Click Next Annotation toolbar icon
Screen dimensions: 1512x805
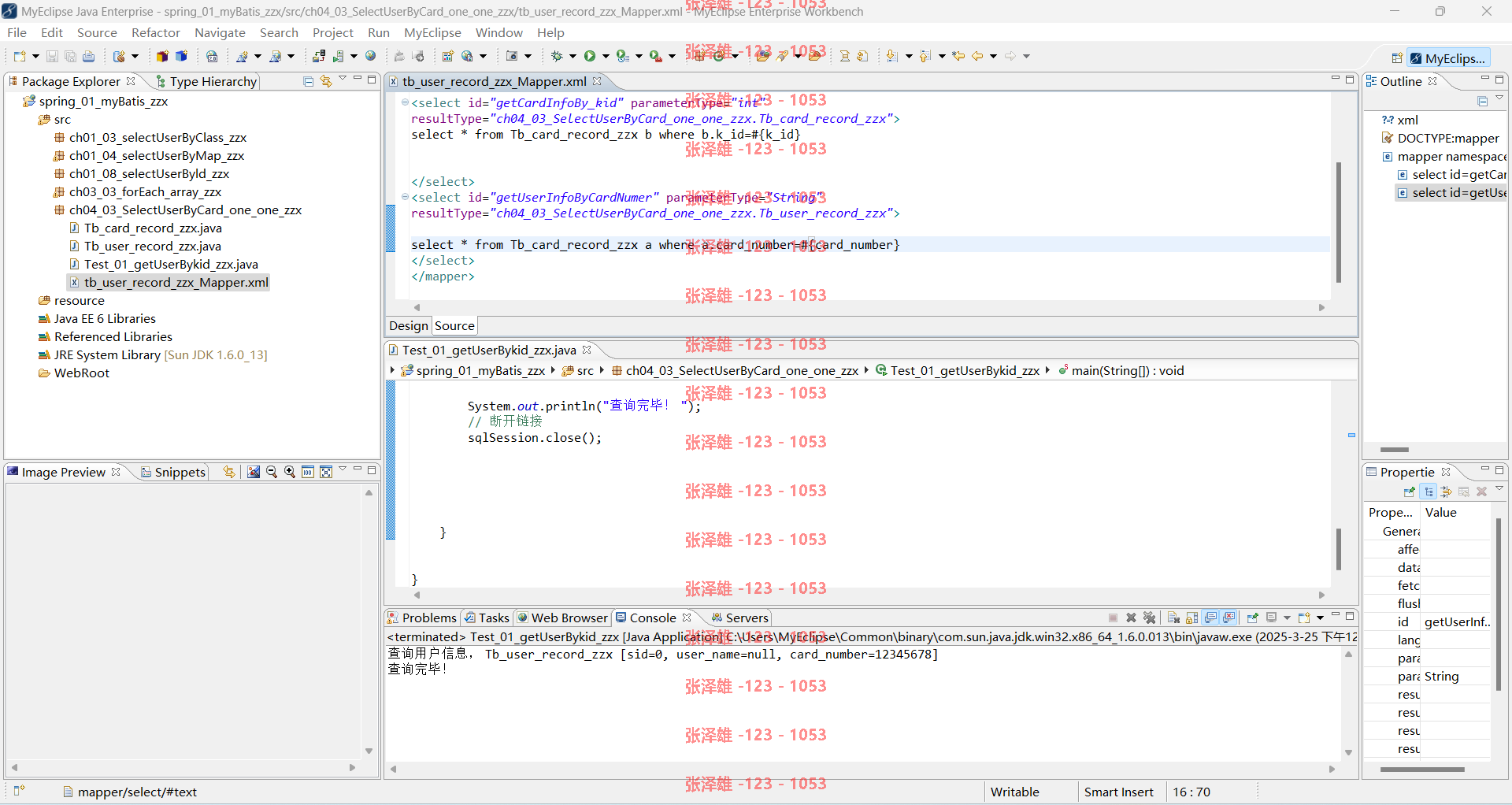point(891,56)
